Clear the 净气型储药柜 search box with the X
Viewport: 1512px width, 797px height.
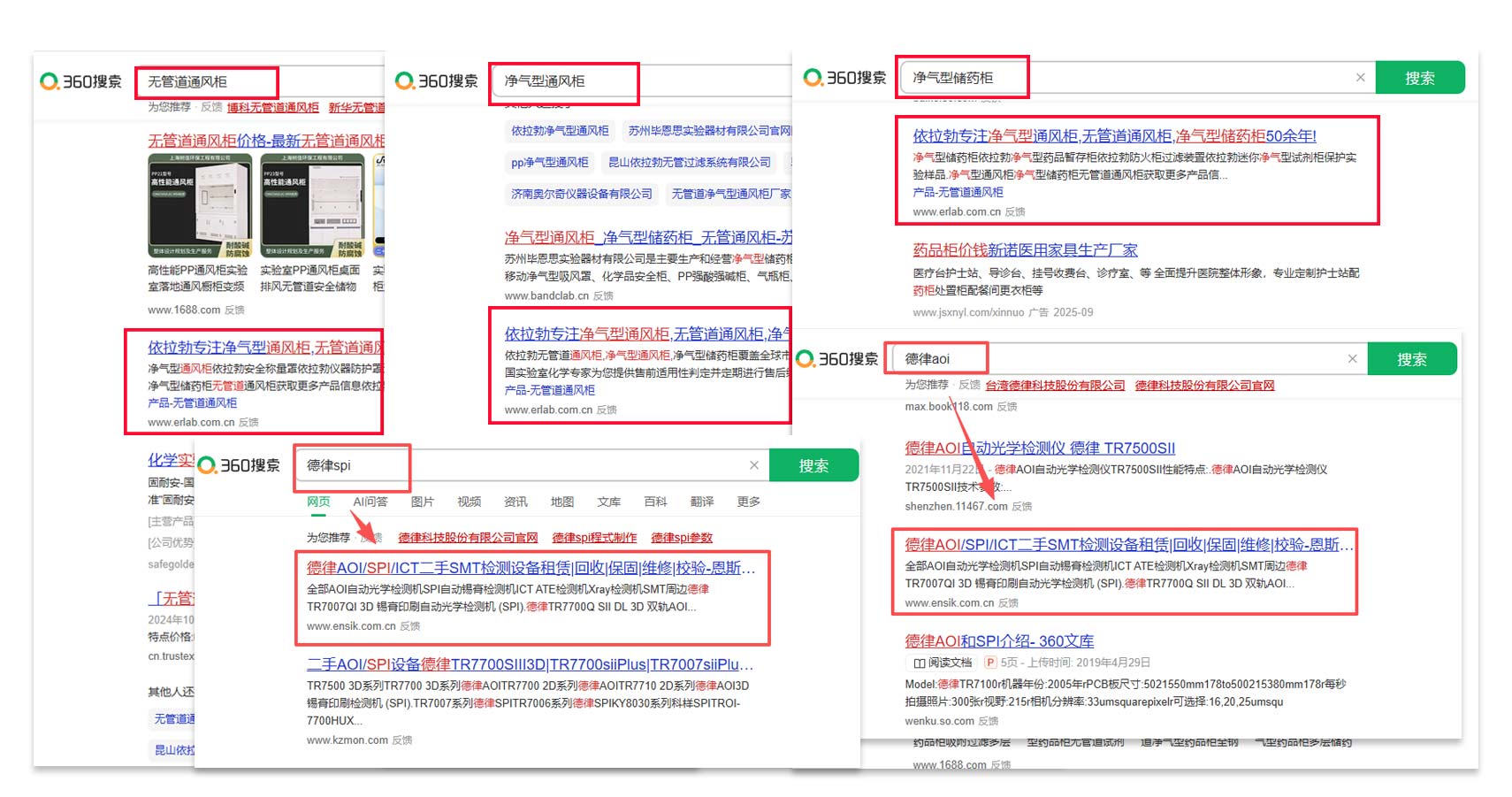(1360, 78)
